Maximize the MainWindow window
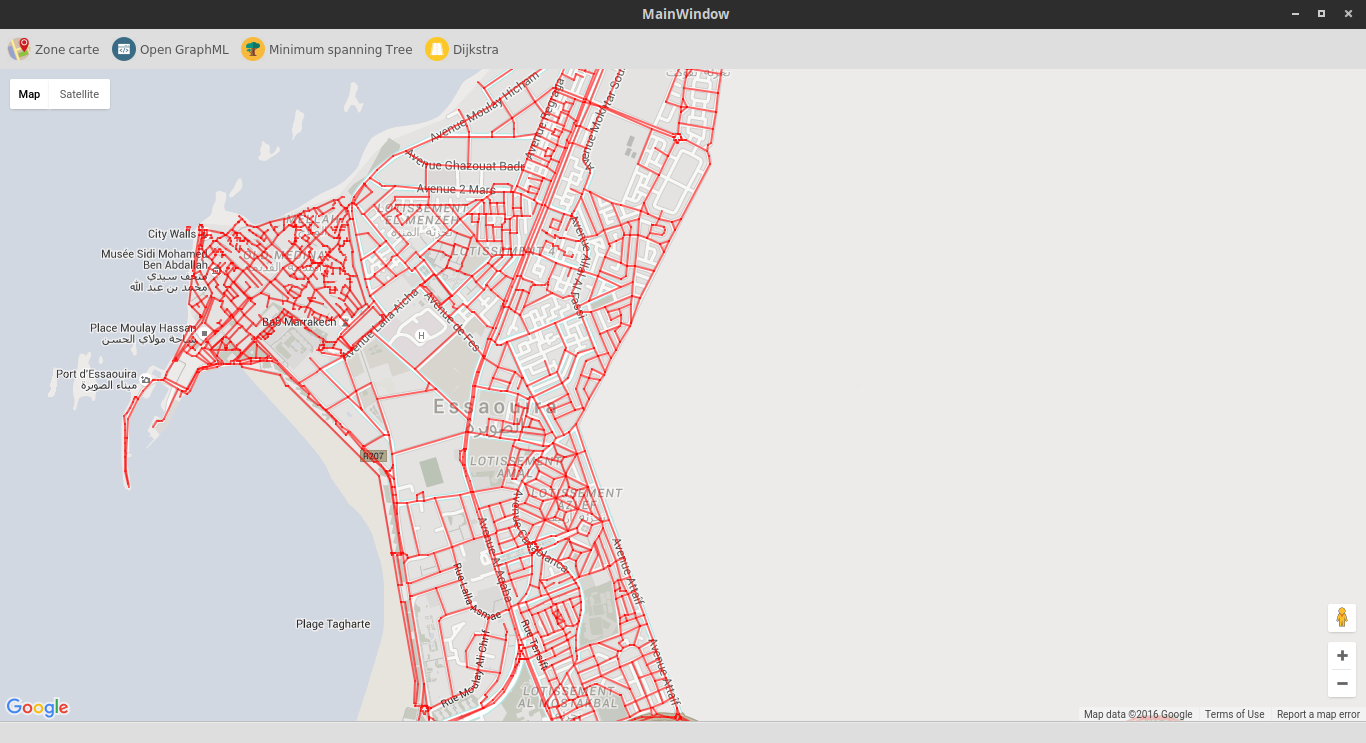 coord(1321,14)
